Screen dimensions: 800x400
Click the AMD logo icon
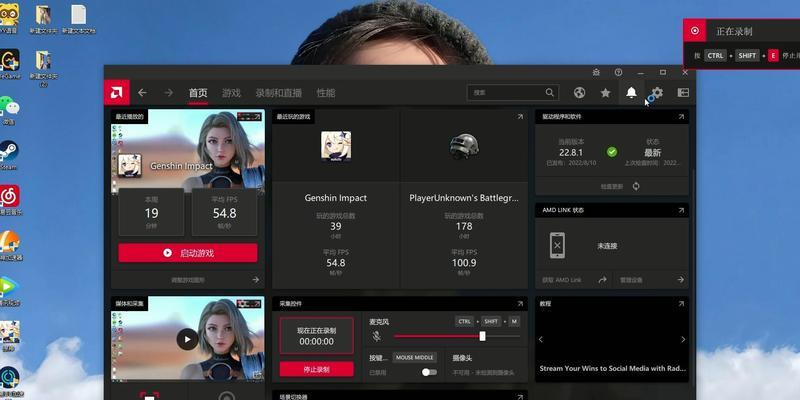click(116, 92)
